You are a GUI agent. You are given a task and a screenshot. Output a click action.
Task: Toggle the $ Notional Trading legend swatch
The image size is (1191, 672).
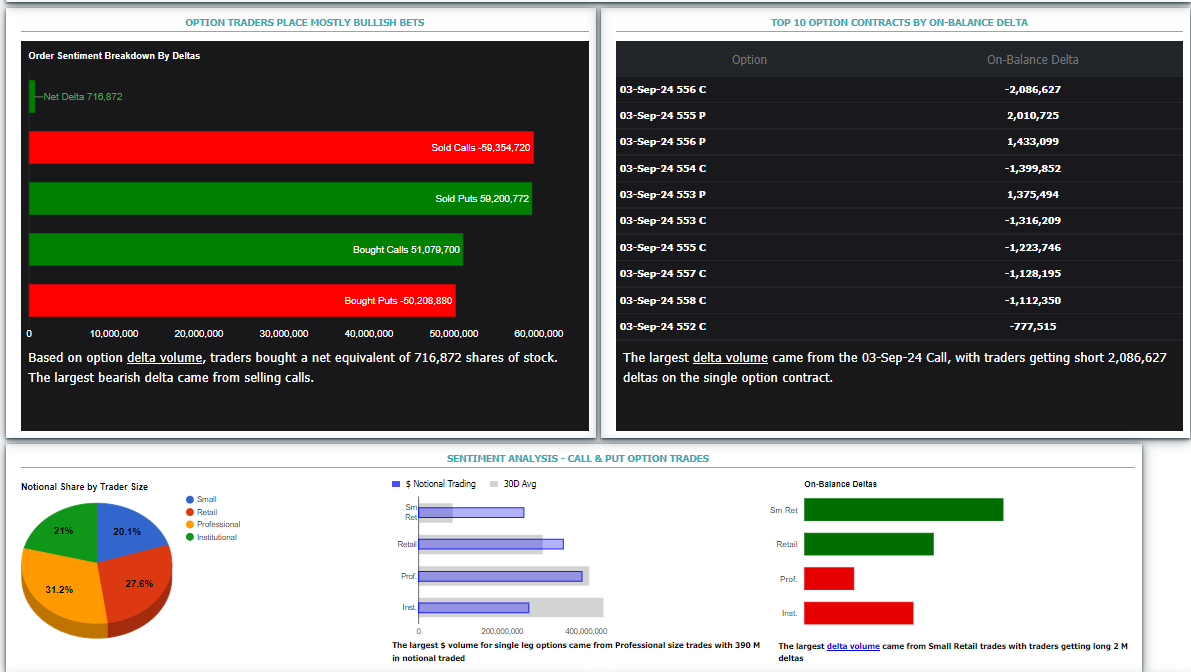pos(396,484)
